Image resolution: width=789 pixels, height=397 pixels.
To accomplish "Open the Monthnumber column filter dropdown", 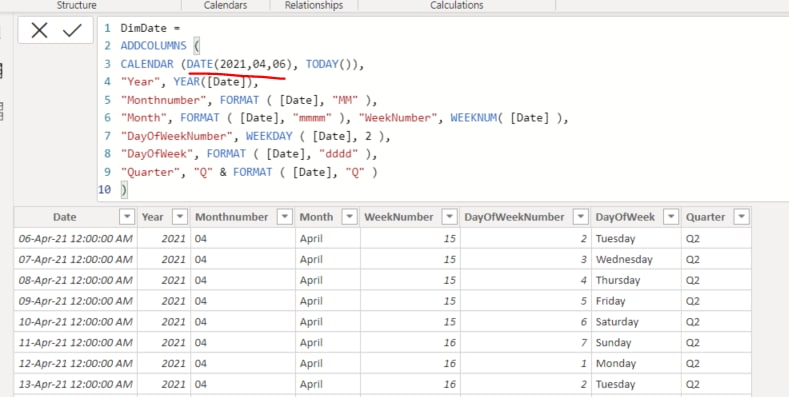I will coord(285,217).
